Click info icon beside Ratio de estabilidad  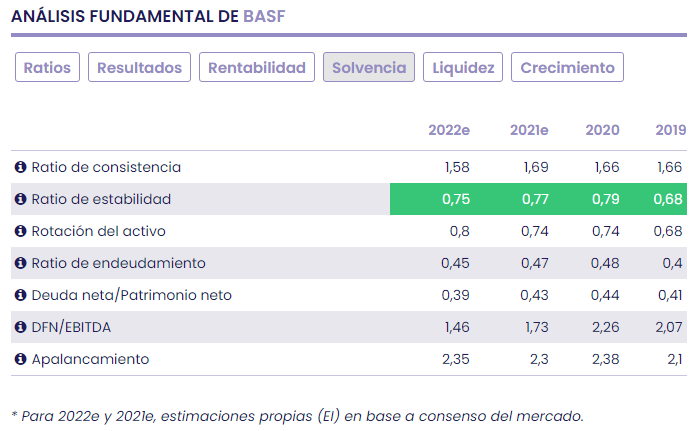(20, 199)
